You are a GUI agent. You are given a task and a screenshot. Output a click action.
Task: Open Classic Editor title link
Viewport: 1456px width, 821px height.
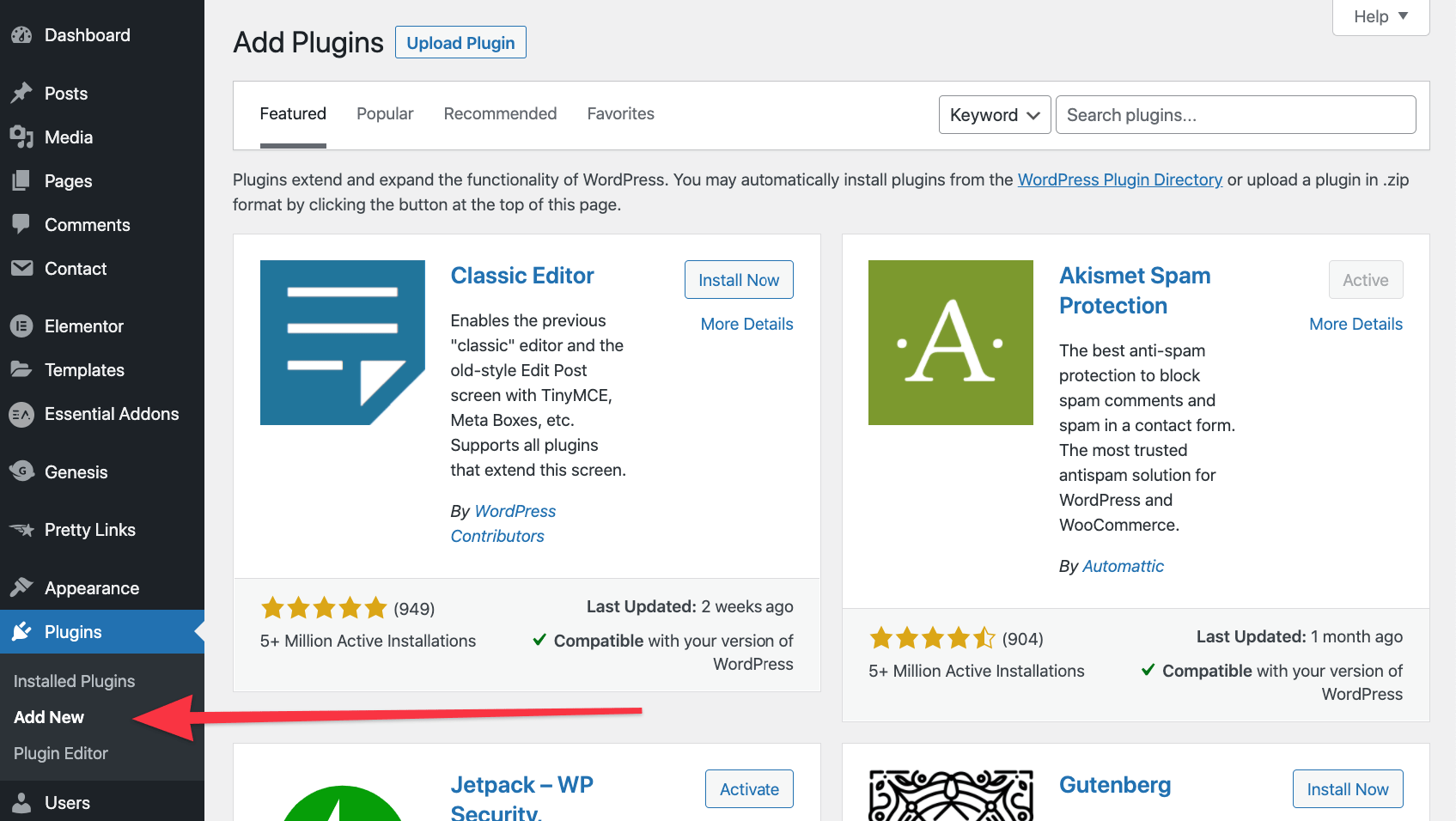[x=522, y=276]
